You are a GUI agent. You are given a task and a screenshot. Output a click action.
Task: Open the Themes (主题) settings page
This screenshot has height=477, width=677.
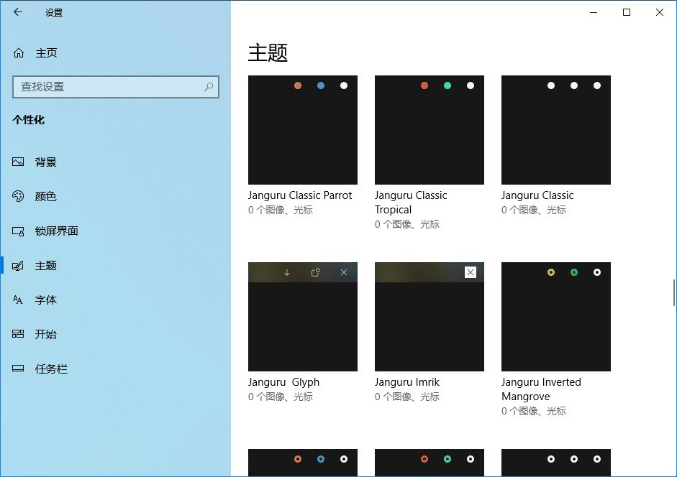click(46, 266)
